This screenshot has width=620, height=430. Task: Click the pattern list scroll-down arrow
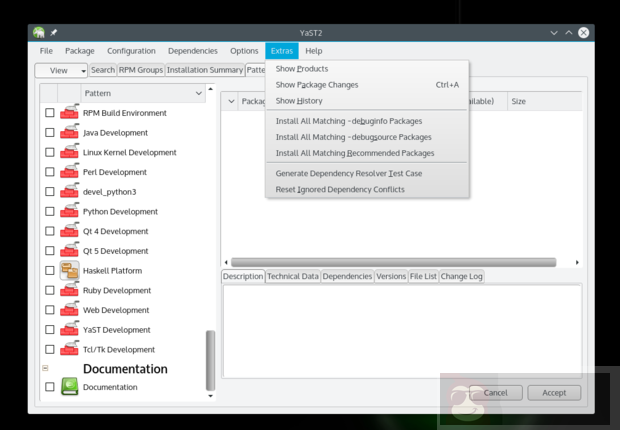(x=210, y=396)
